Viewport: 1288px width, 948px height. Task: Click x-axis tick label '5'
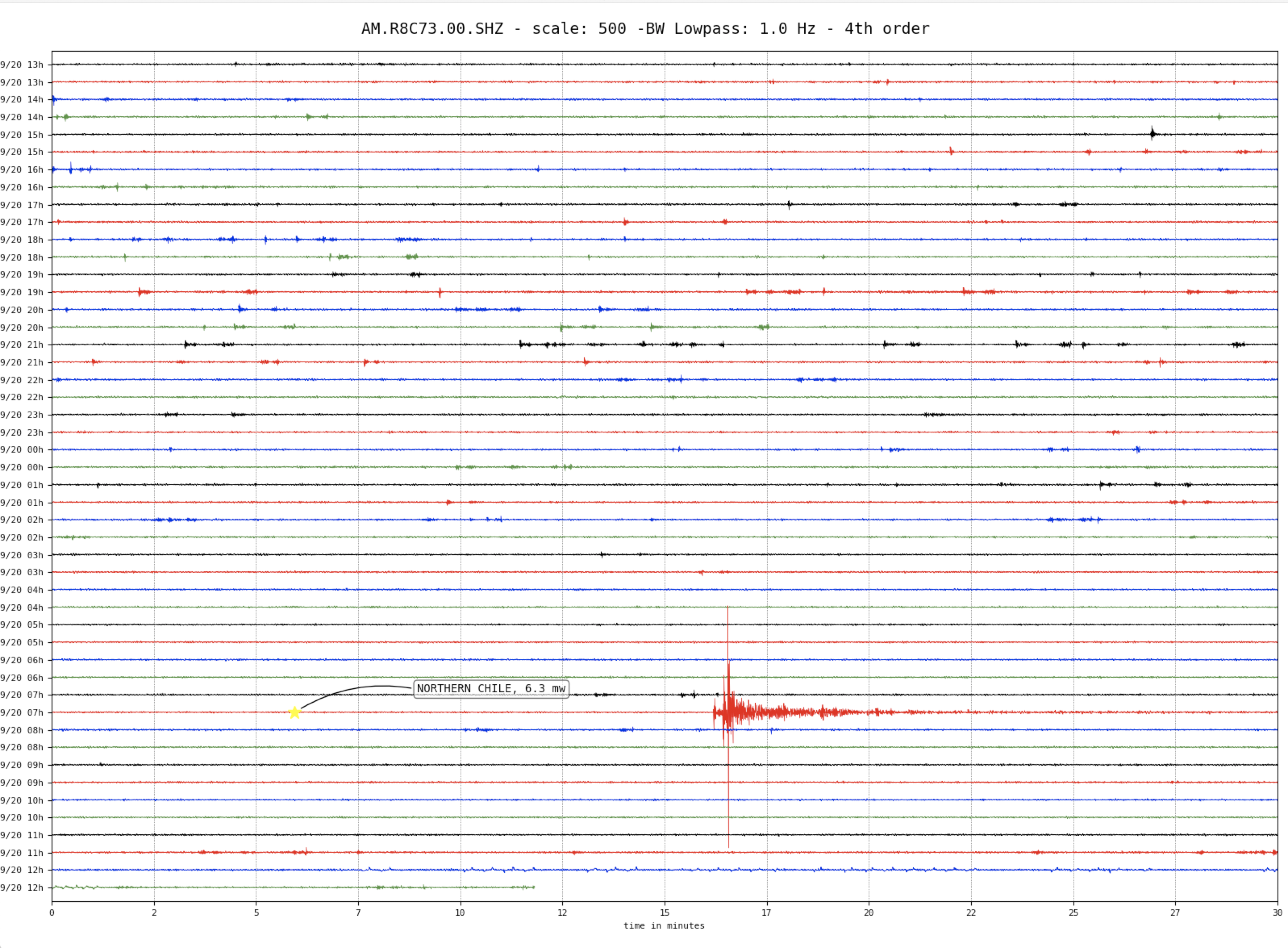pos(256,913)
